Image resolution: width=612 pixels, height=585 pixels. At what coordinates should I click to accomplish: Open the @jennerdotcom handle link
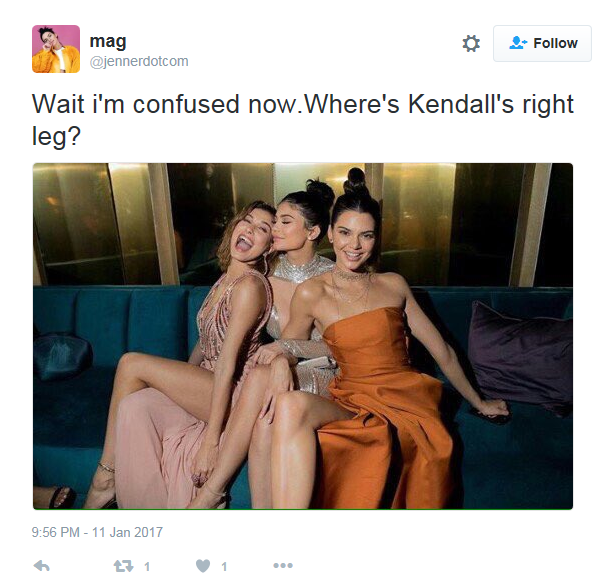(139, 61)
